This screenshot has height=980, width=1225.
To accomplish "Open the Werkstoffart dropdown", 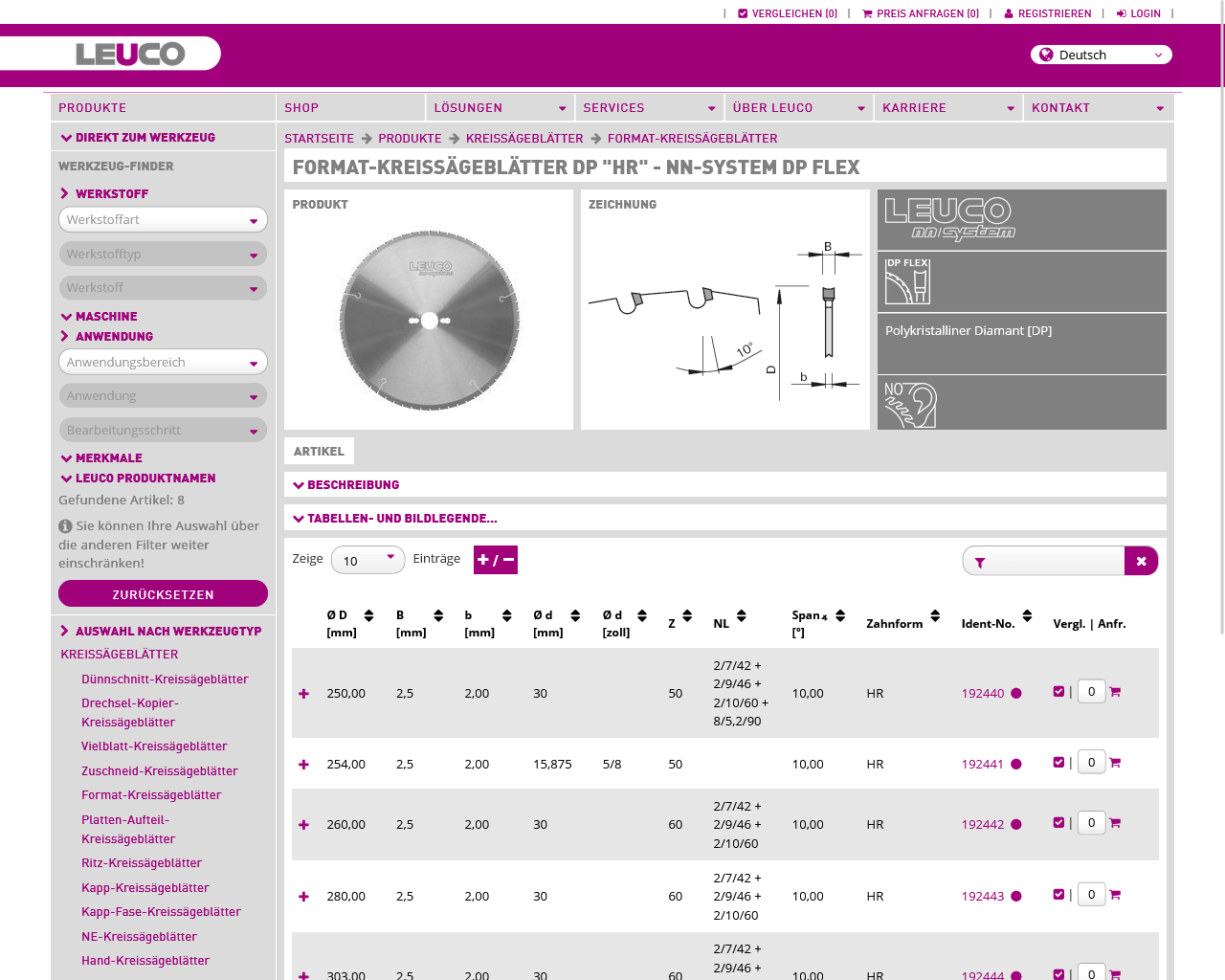I will click(x=163, y=220).
